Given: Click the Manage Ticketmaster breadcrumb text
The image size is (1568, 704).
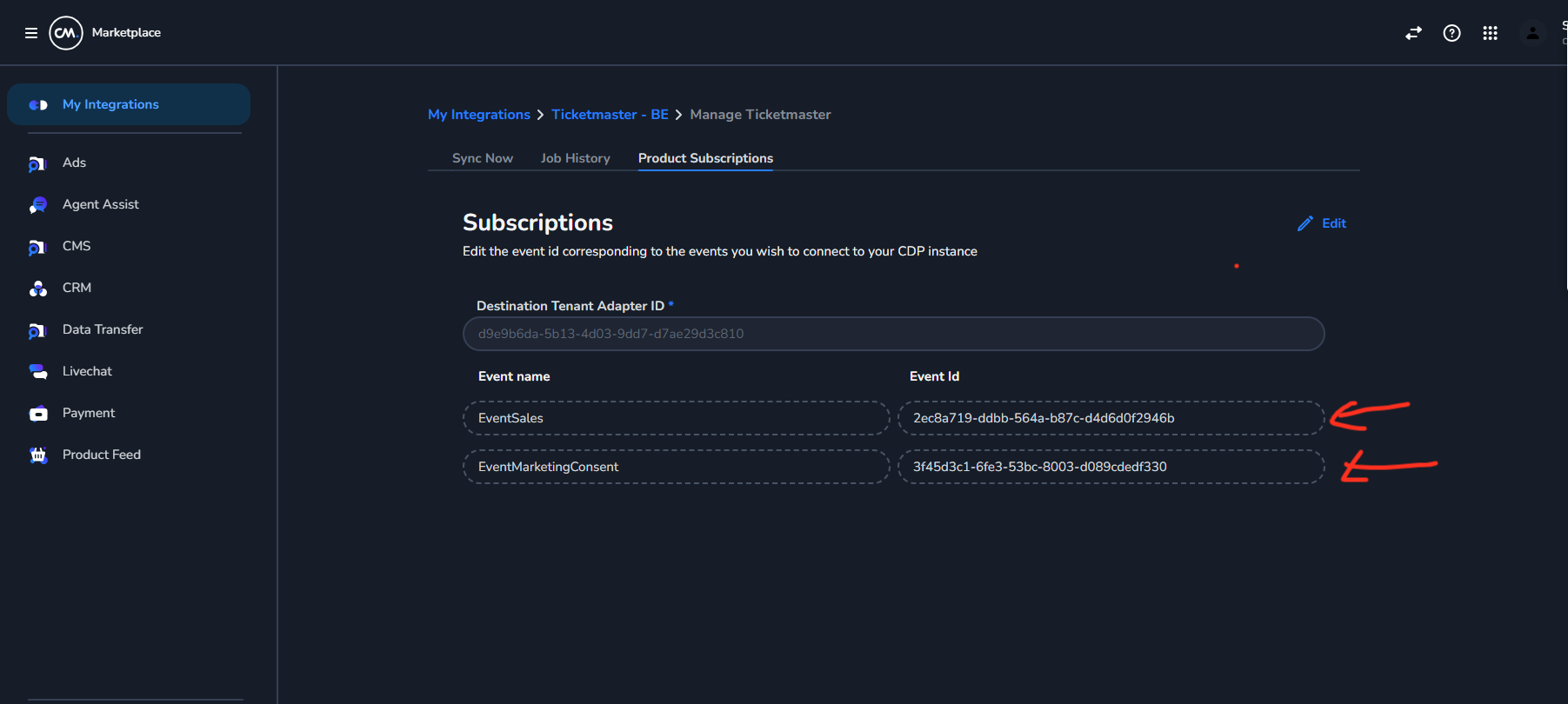Looking at the screenshot, I should click(x=760, y=115).
